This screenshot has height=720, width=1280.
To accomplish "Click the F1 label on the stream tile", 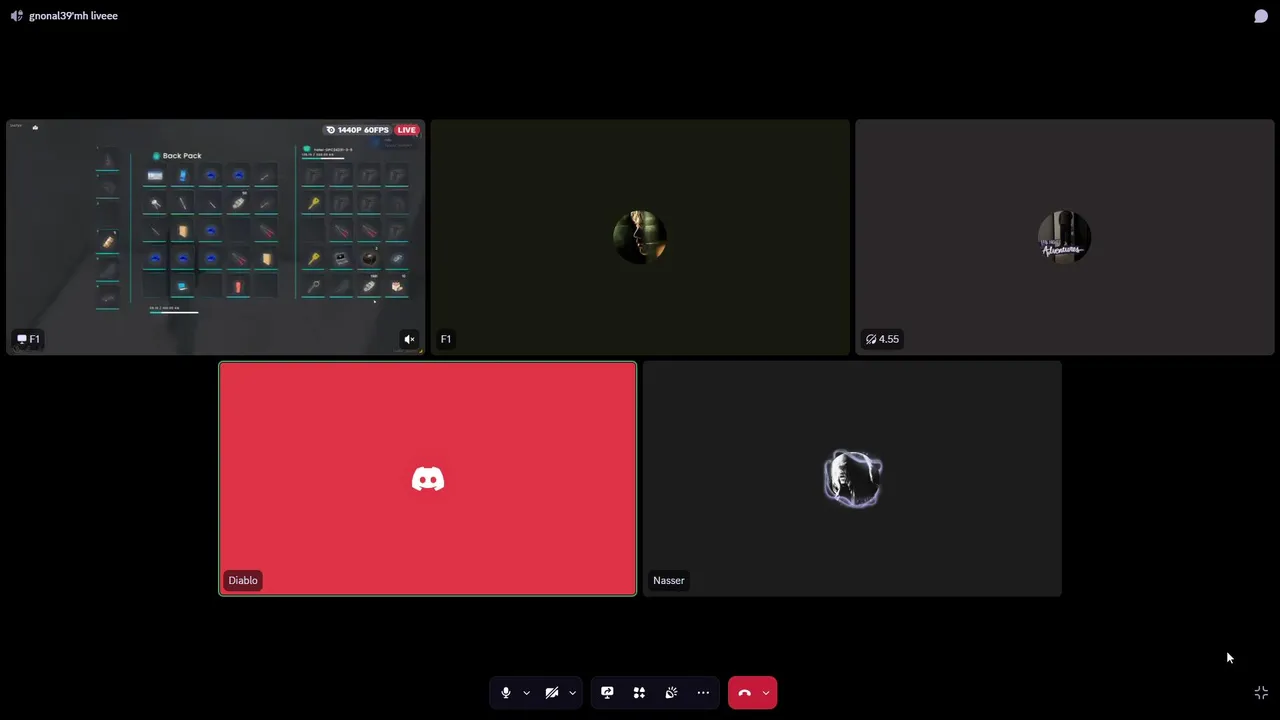I will (x=28, y=340).
